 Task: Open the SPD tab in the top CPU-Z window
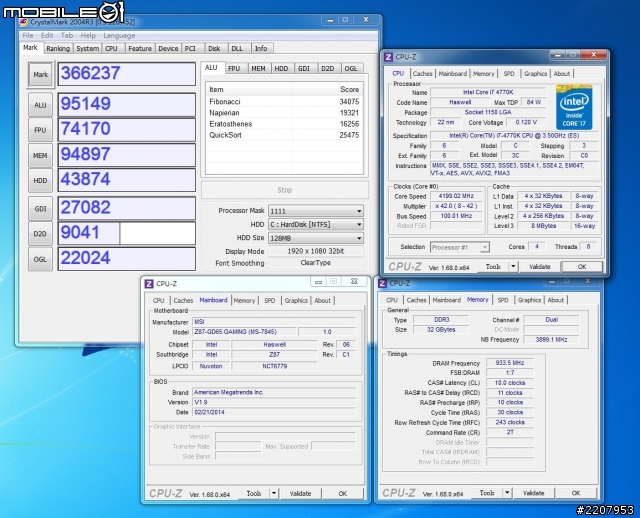click(x=509, y=74)
